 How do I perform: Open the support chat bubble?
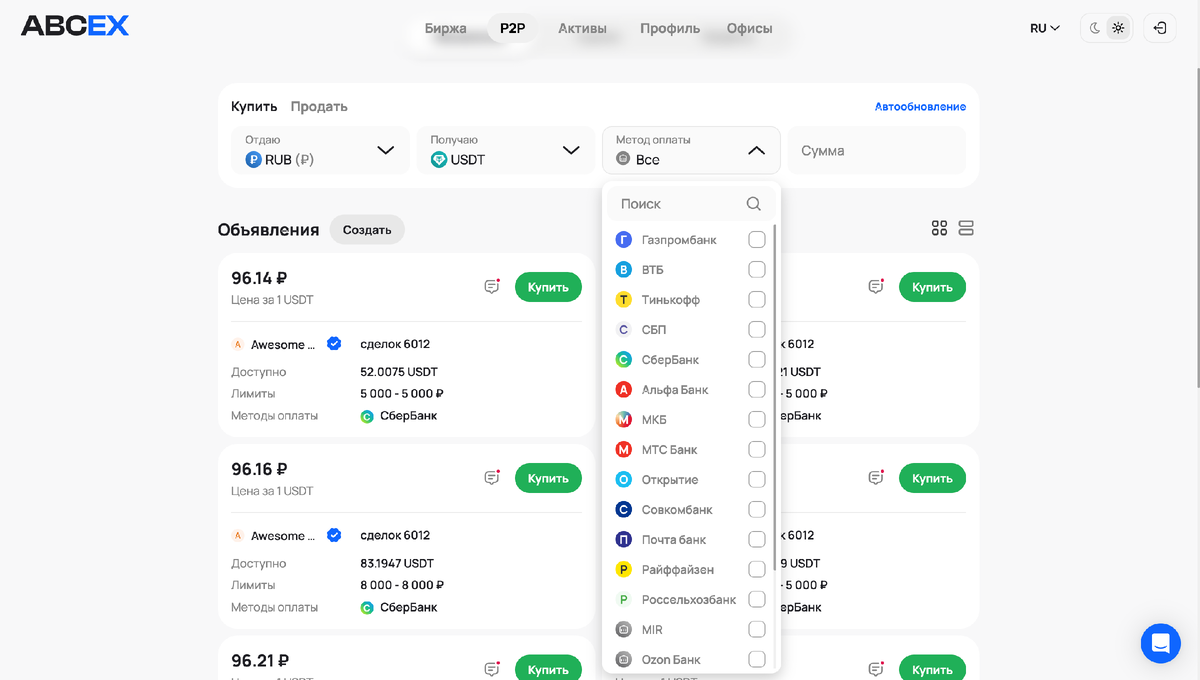pyautogui.click(x=1160, y=642)
